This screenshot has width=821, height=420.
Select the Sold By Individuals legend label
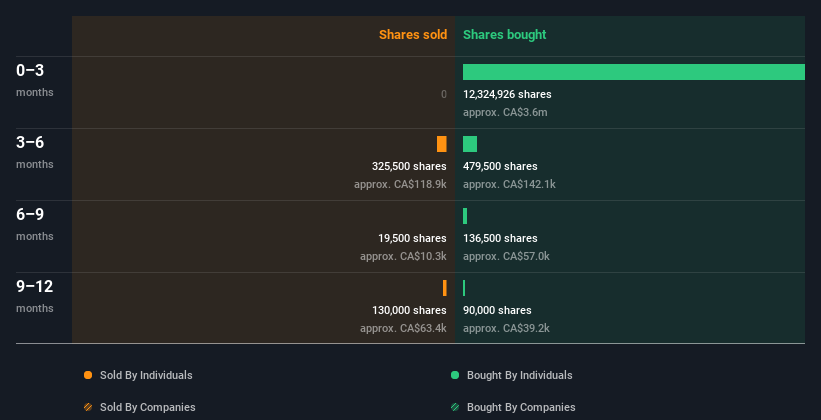146,375
